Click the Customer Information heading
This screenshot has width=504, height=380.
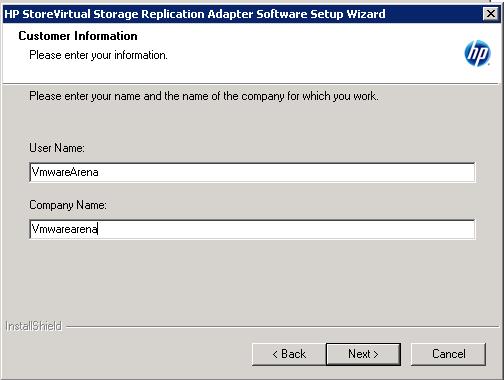tap(78, 36)
